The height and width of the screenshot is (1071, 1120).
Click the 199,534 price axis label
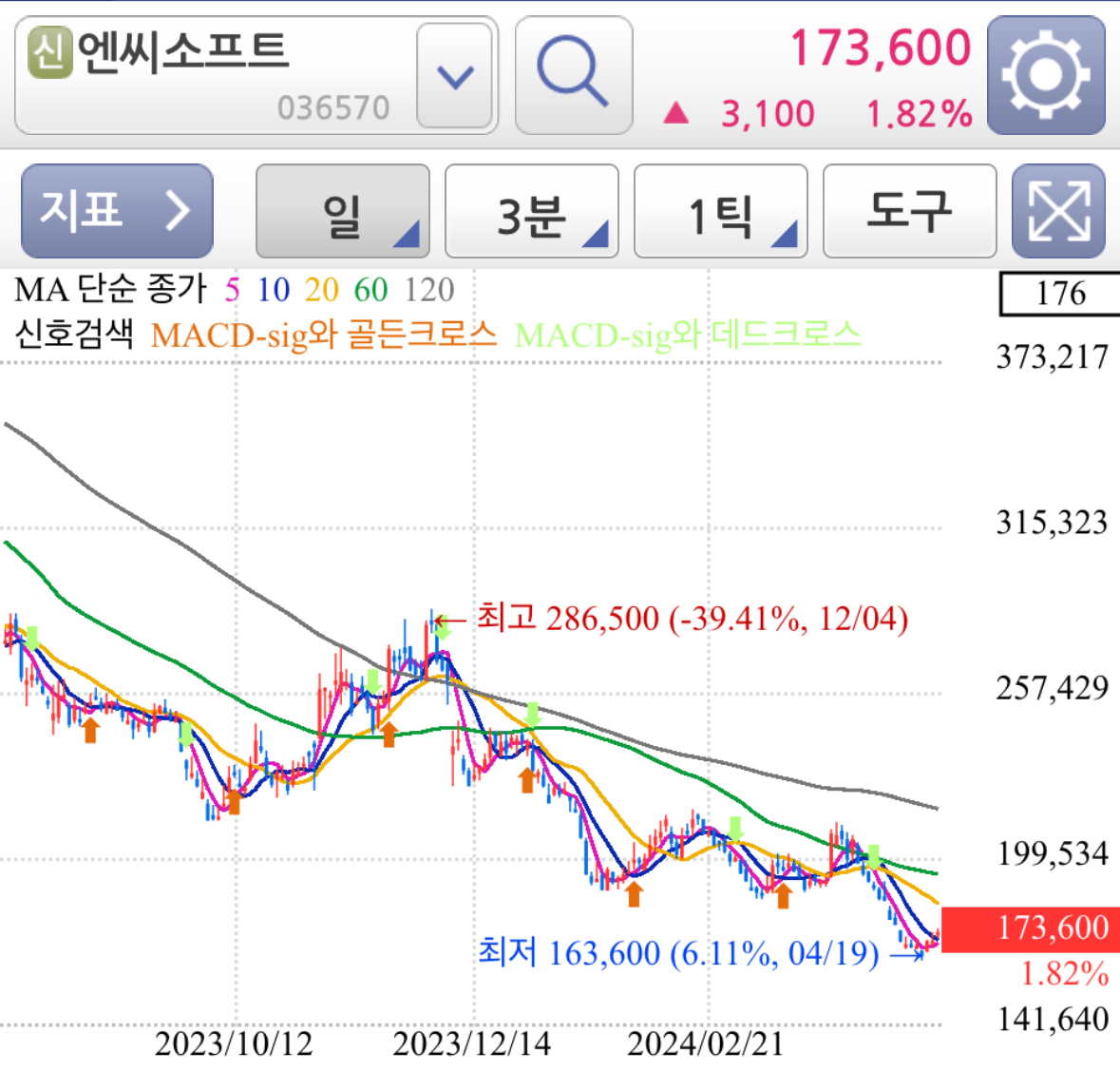(1053, 853)
